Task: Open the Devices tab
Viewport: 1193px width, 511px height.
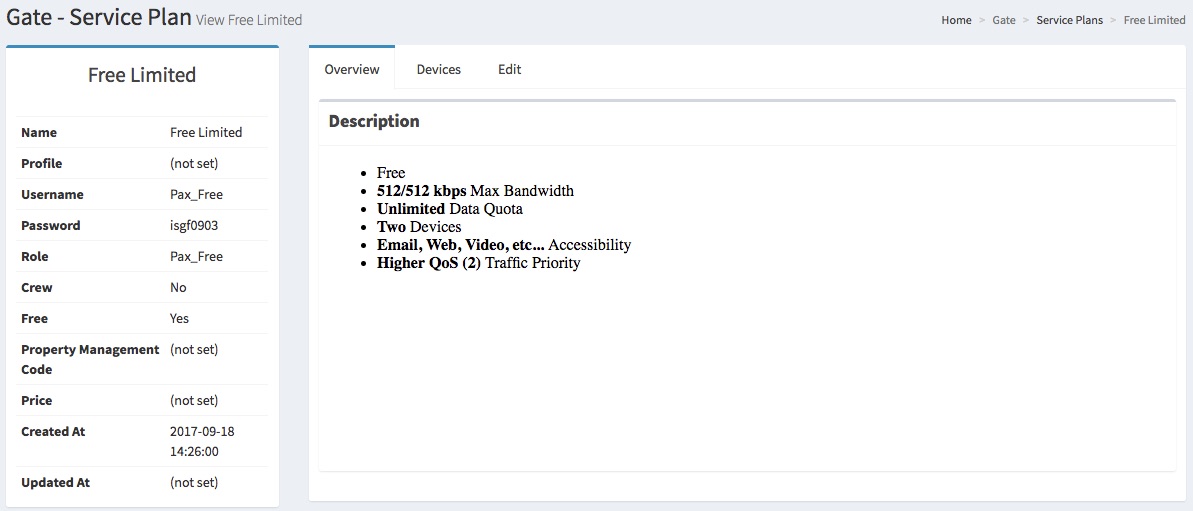Action: point(438,69)
